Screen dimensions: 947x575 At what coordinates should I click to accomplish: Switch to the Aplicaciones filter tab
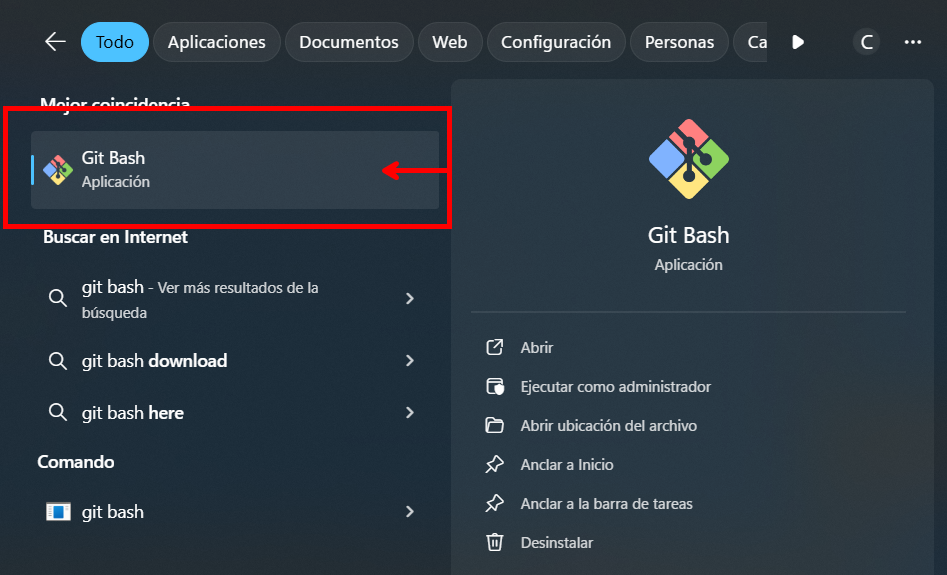[217, 42]
